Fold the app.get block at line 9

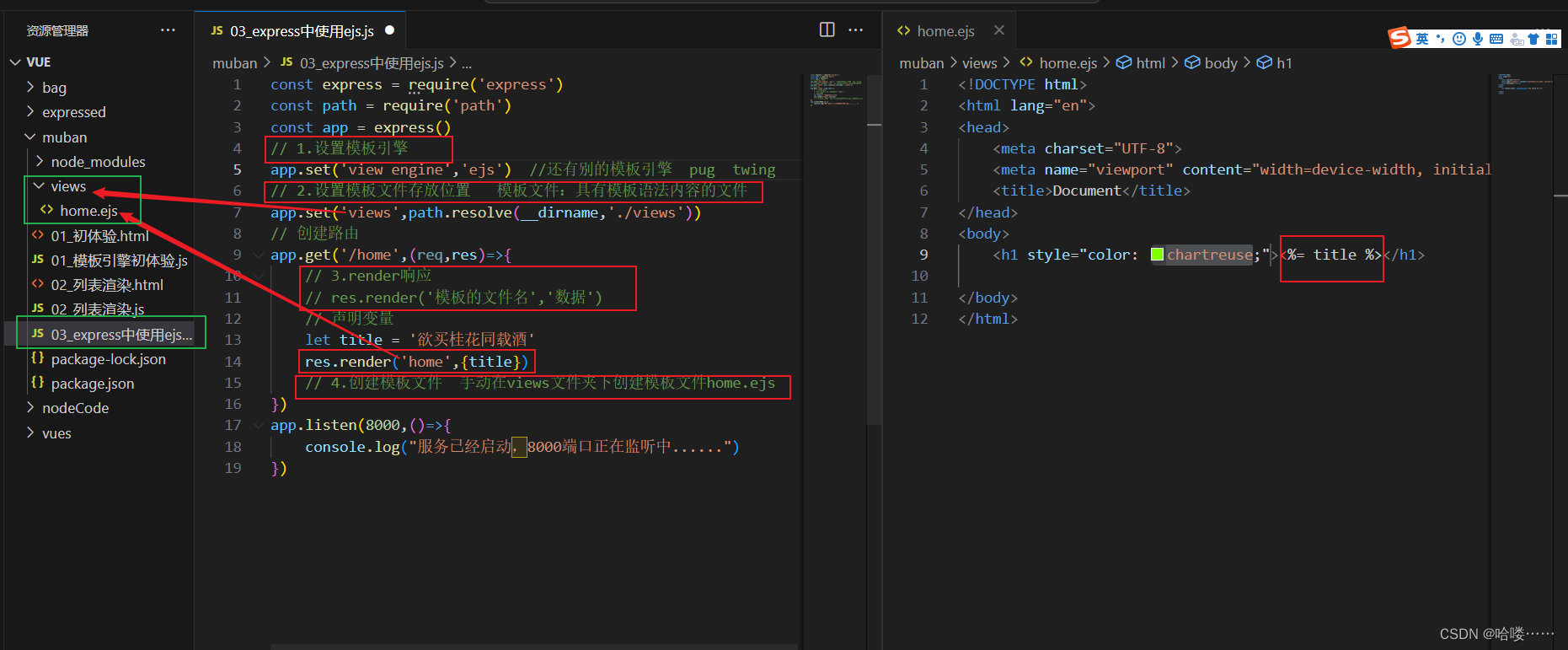click(x=259, y=255)
